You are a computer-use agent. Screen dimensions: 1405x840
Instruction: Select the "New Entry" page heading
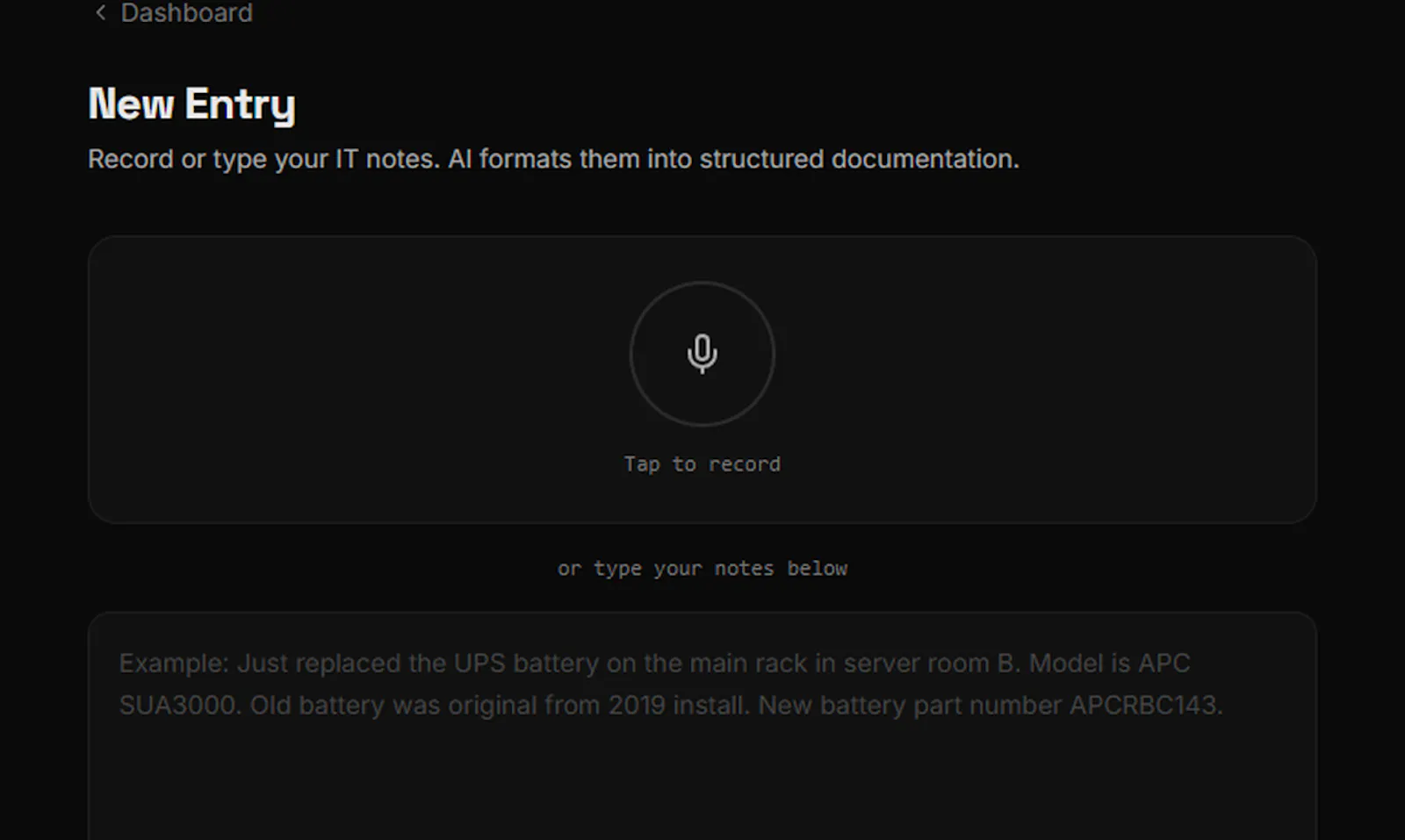tap(191, 104)
